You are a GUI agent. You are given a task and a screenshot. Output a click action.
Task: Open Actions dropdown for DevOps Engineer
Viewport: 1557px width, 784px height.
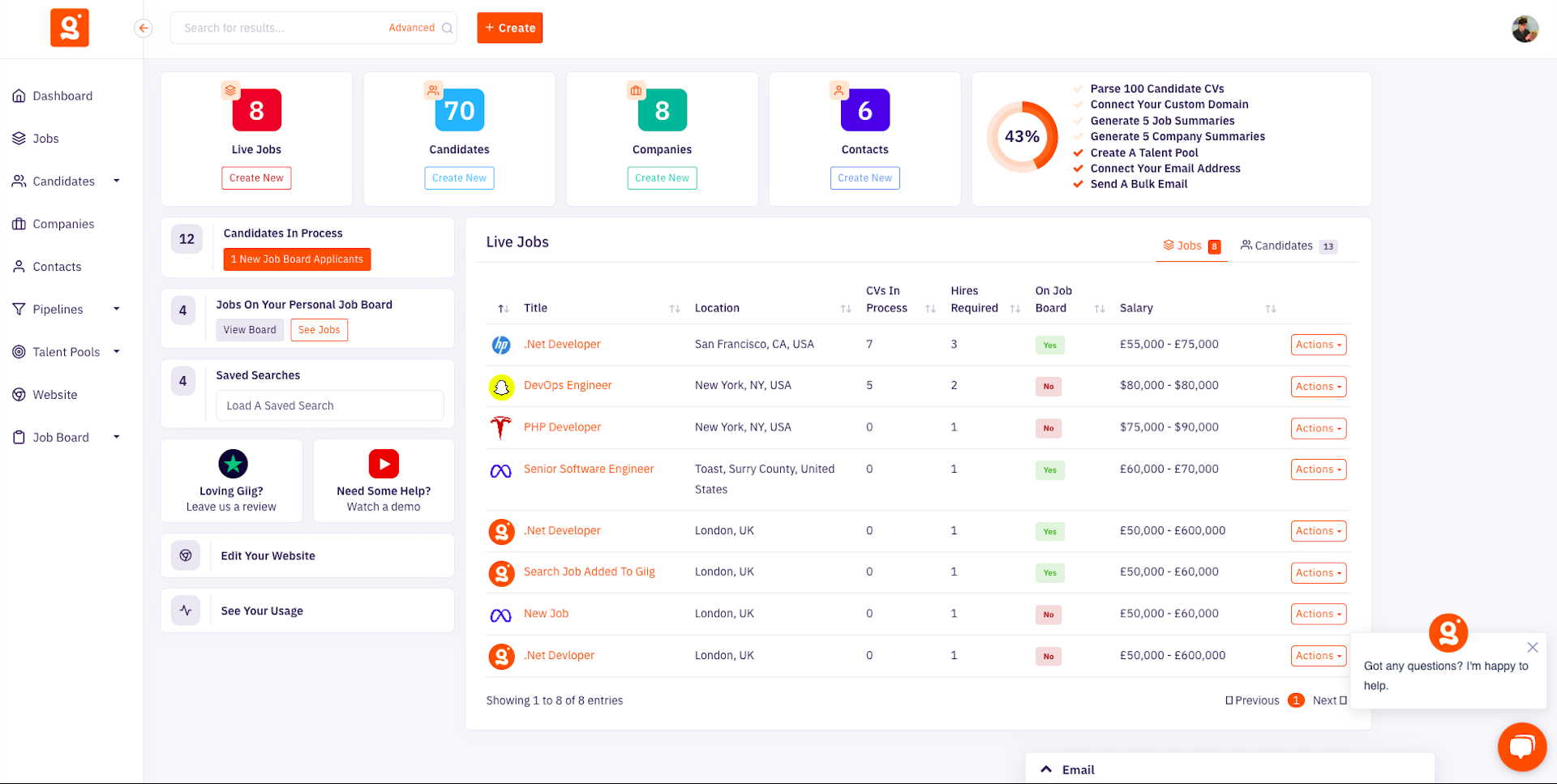[1319, 387]
